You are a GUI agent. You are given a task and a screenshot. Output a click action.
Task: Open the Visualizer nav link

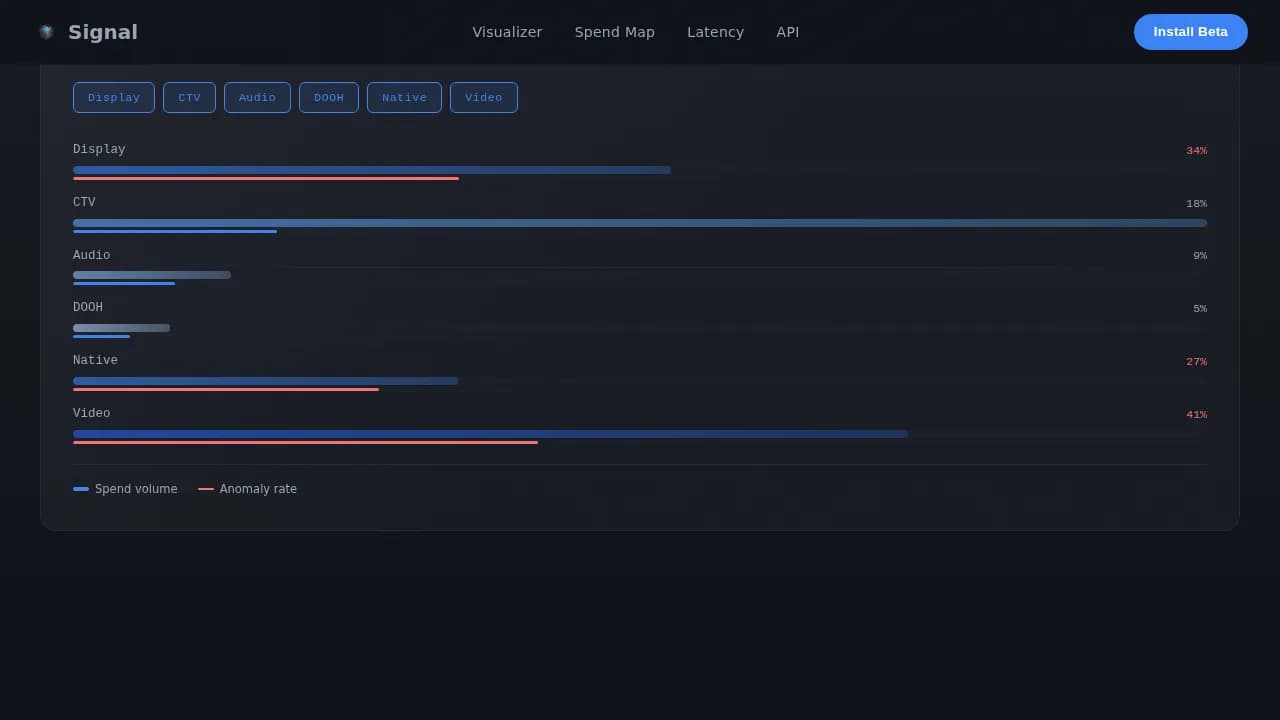[507, 32]
